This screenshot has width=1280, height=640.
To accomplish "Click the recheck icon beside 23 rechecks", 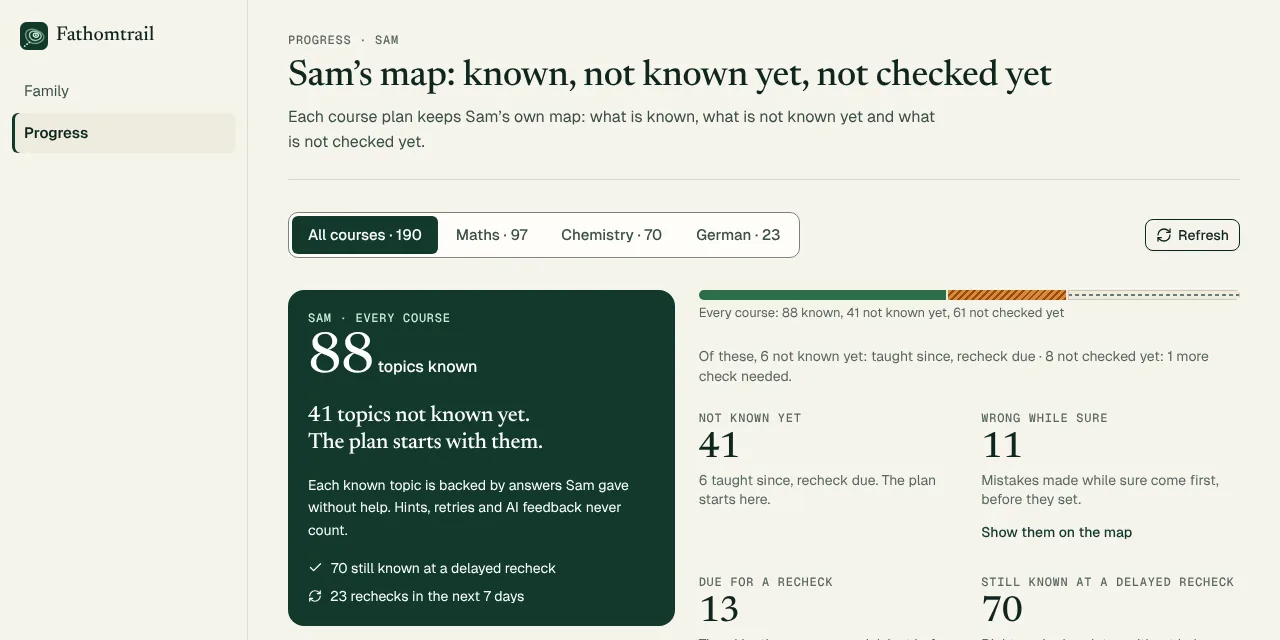I will [315, 596].
